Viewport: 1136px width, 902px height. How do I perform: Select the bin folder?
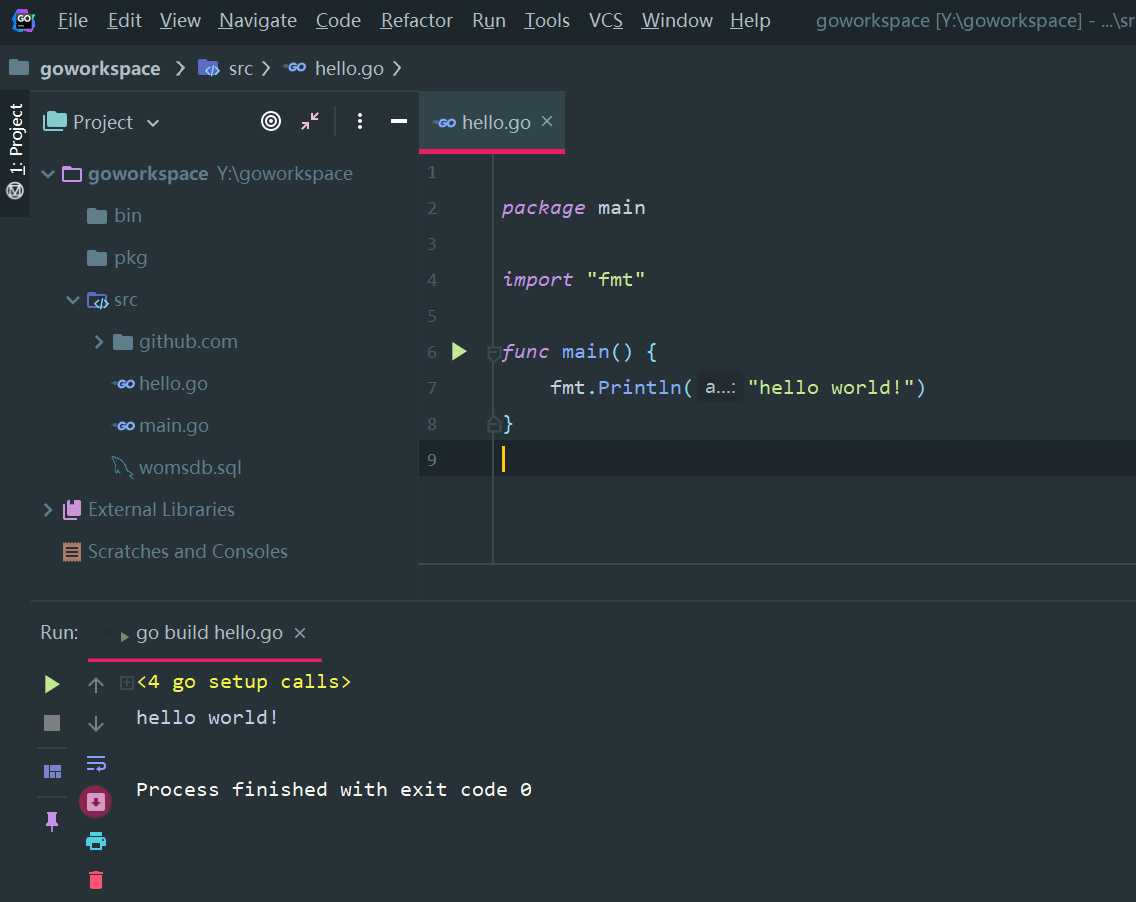click(128, 215)
